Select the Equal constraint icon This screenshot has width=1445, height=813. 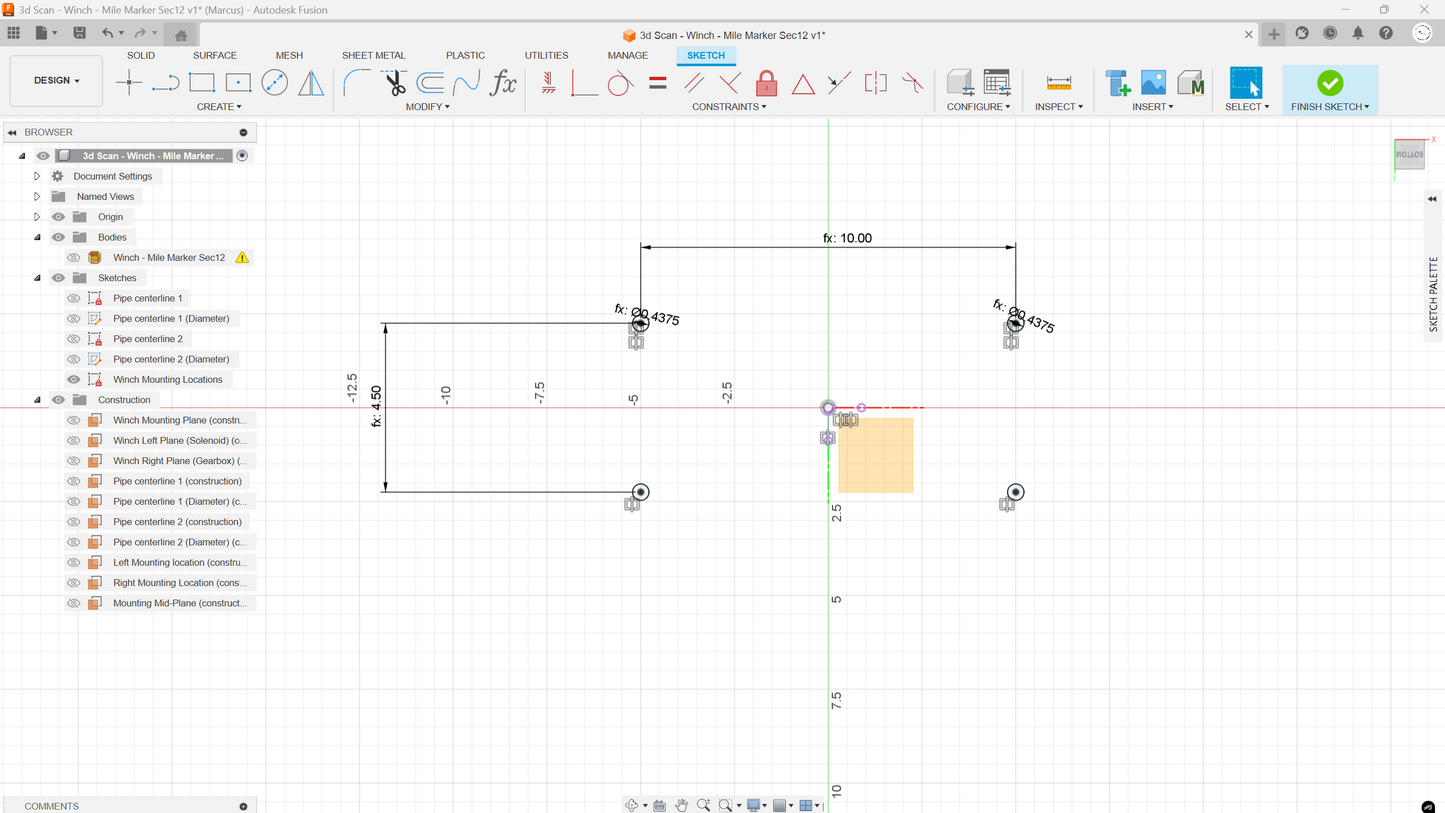point(657,84)
